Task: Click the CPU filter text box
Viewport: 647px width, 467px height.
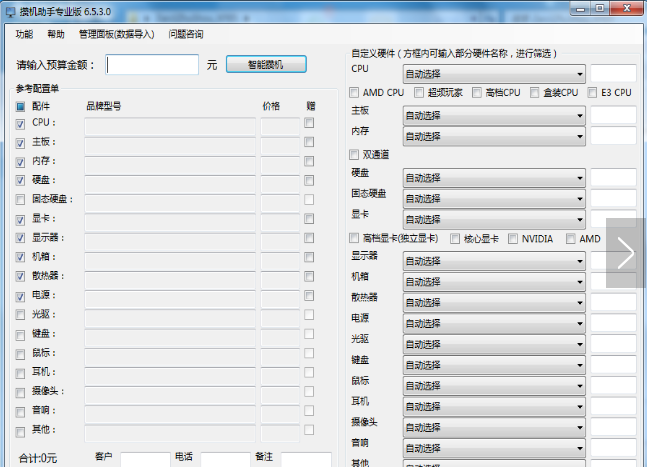Action: coord(613,73)
